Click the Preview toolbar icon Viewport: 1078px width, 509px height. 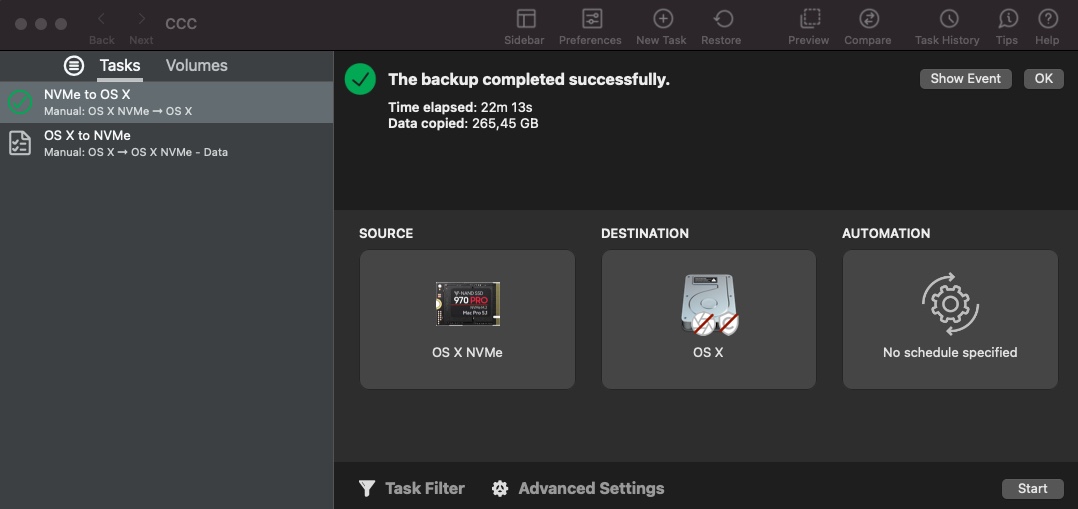[810, 19]
